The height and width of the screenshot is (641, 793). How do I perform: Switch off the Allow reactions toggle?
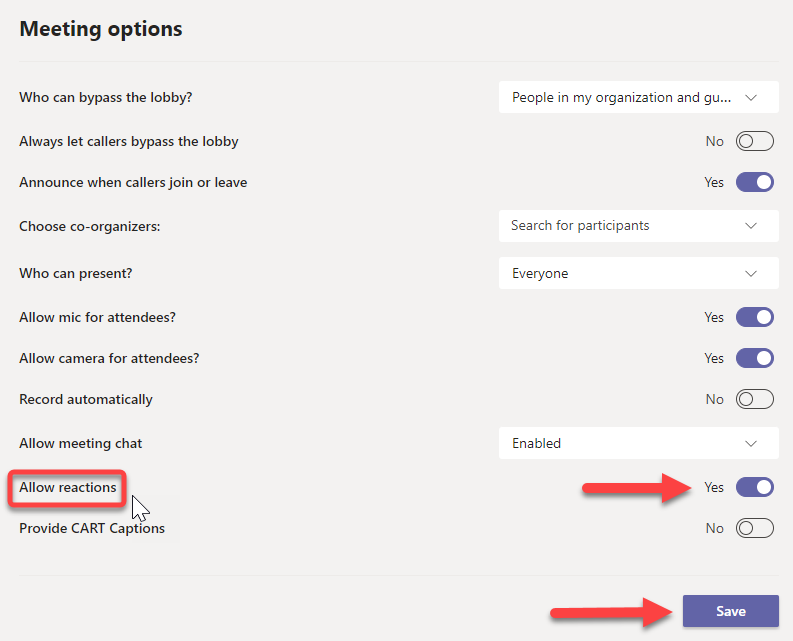pyautogui.click(x=754, y=487)
